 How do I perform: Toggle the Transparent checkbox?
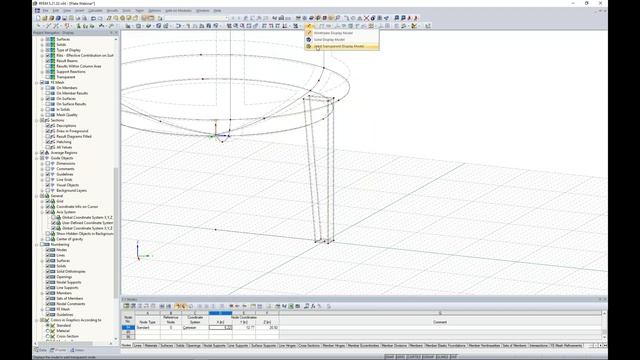(47, 77)
